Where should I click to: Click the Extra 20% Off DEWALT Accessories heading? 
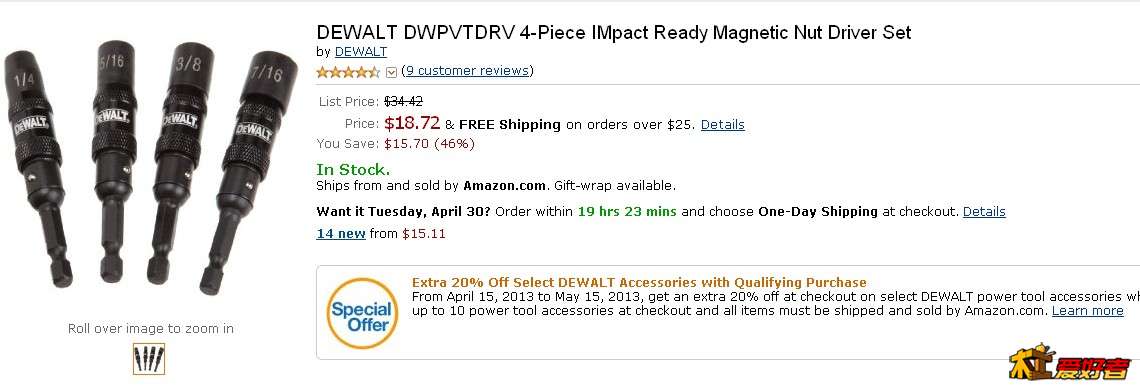click(x=639, y=282)
